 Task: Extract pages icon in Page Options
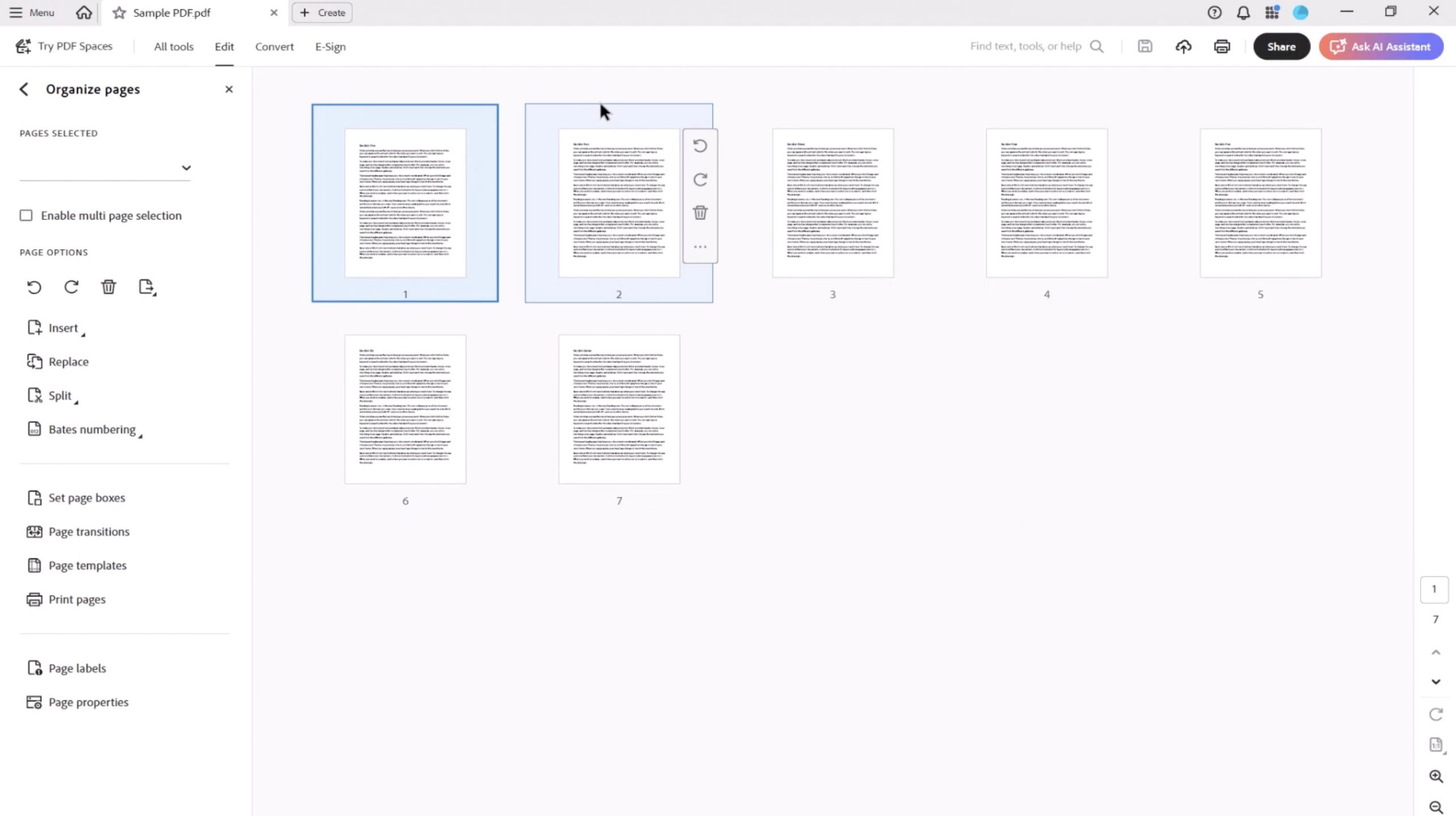coord(147,287)
